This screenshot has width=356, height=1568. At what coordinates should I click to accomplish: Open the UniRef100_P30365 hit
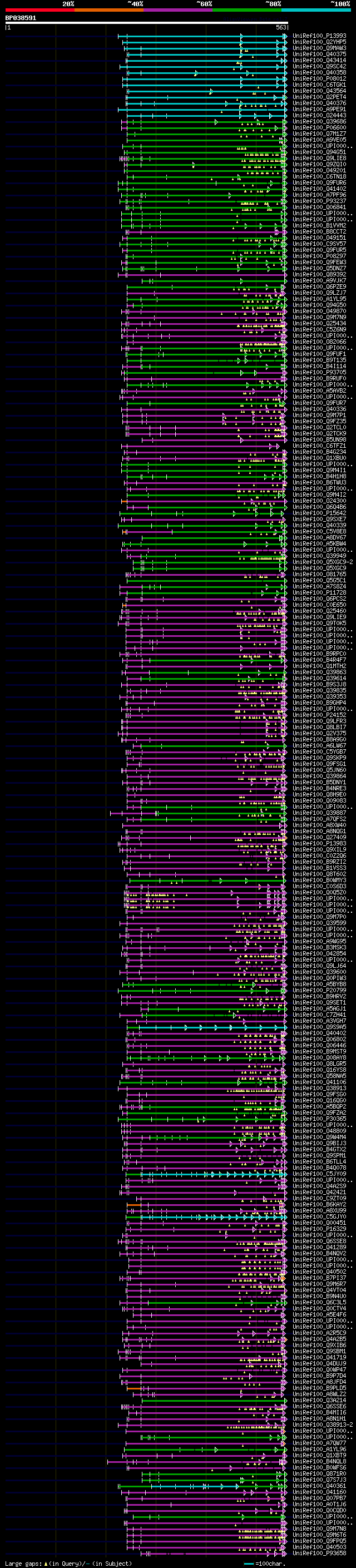[x=319, y=1119]
